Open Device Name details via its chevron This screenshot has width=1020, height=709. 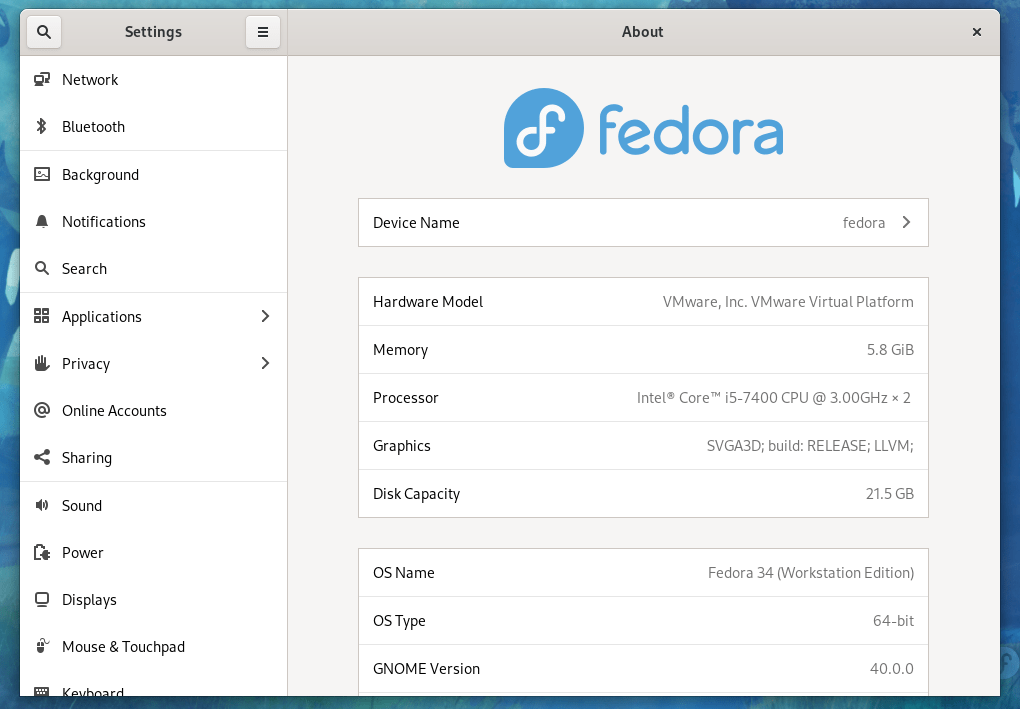coord(905,222)
